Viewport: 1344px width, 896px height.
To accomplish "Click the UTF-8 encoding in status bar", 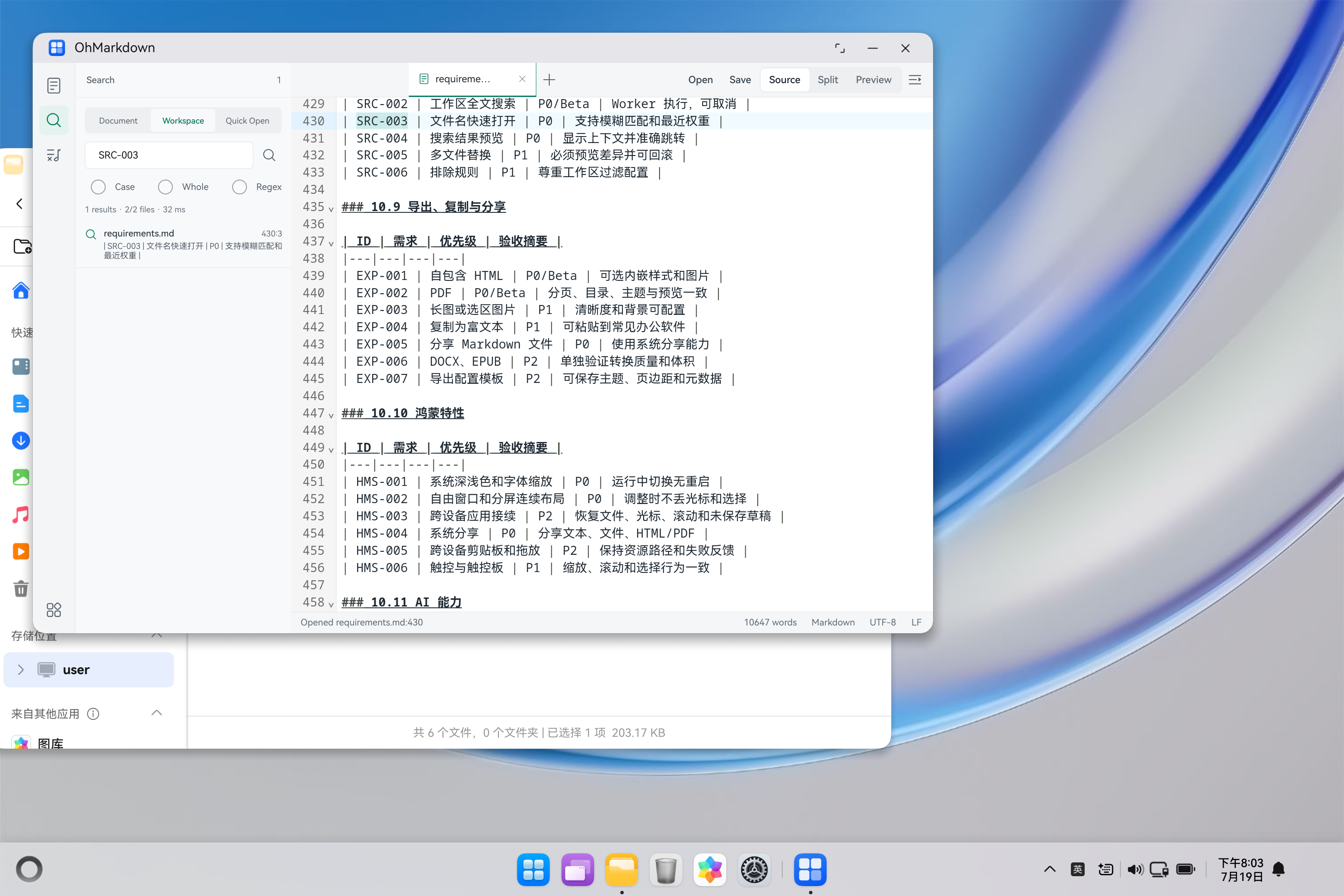I will (x=882, y=622).
